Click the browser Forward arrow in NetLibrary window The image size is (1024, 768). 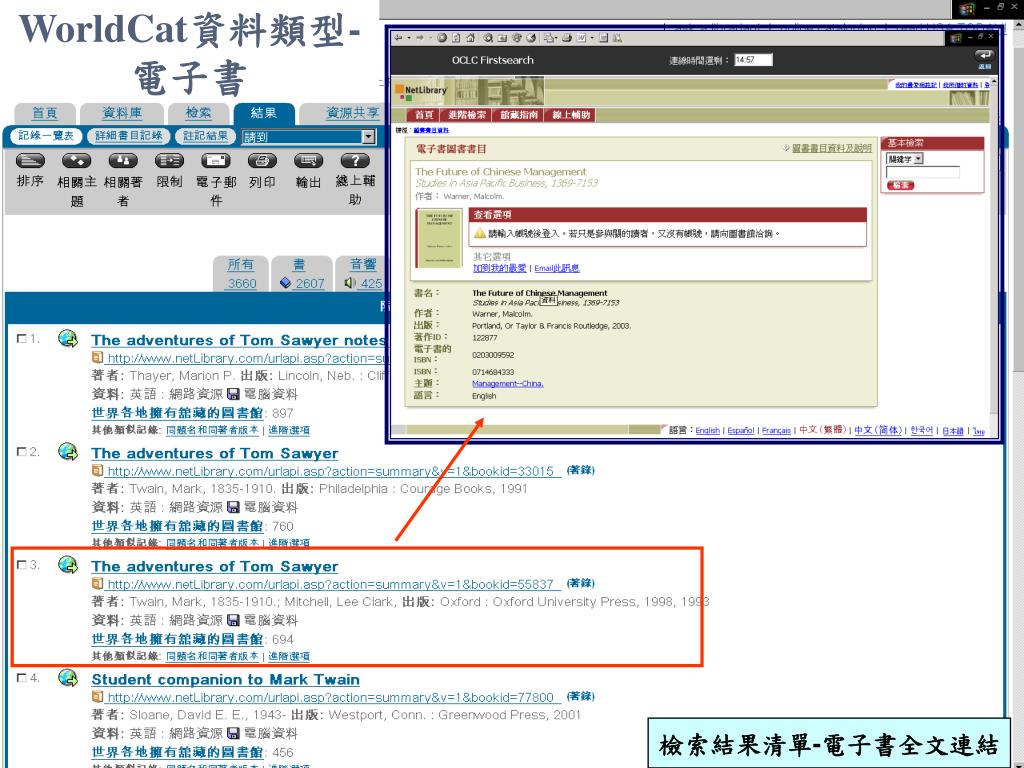coord(420,38)
